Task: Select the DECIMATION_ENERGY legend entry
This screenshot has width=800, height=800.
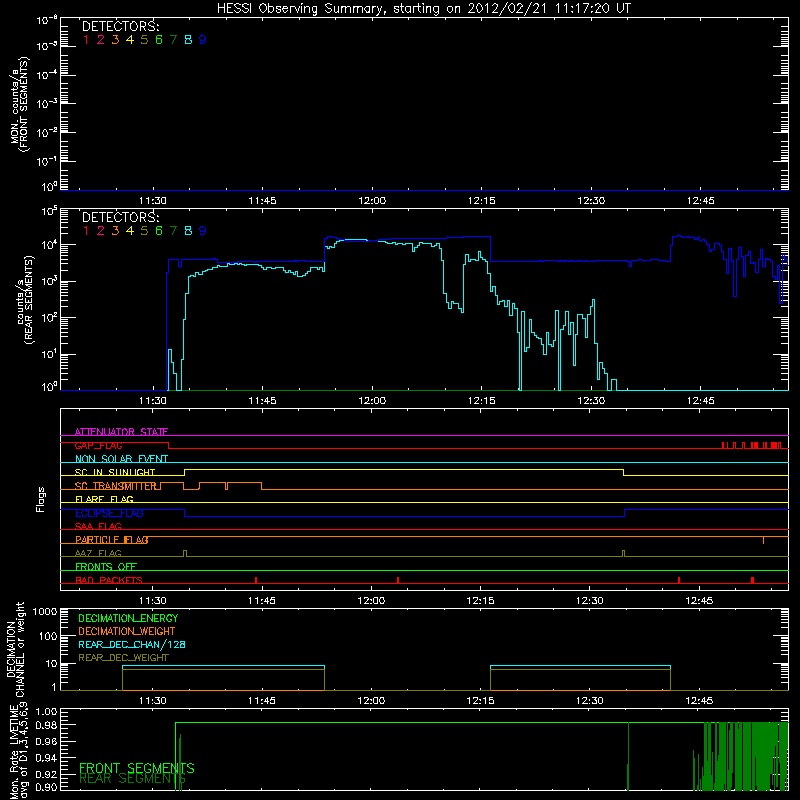Action: point(128,618)
